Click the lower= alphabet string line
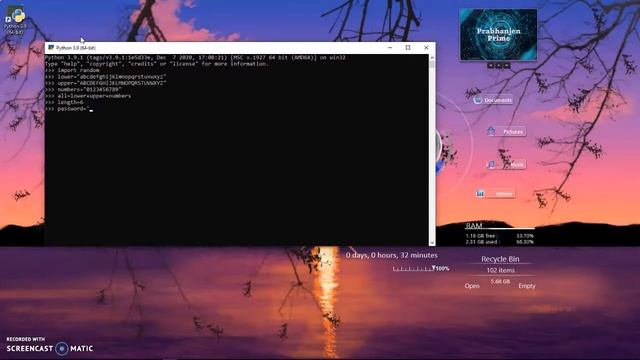Image resolution: width=640 pixels, height=360 pixels. [105, 77]
